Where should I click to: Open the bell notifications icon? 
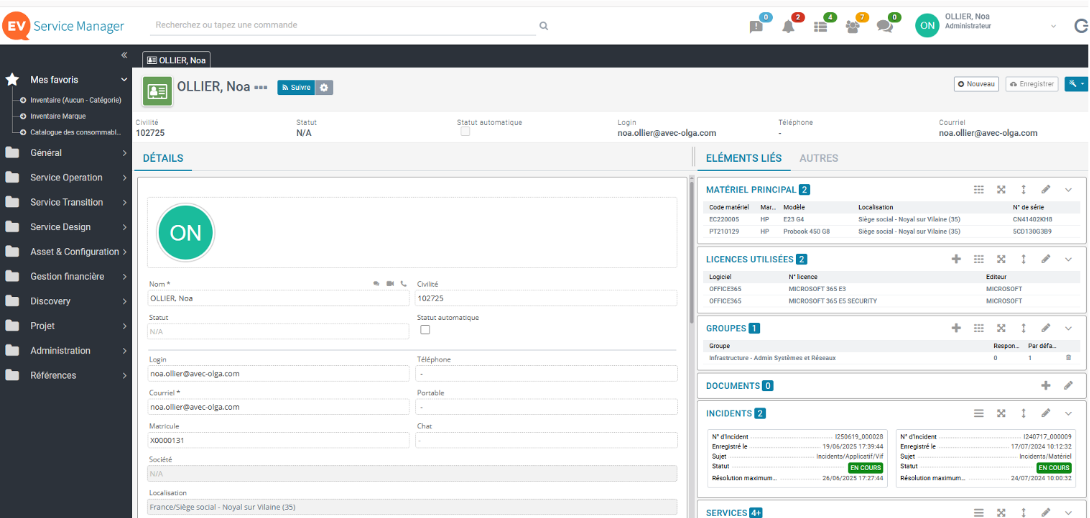click(x=789, y=27)
